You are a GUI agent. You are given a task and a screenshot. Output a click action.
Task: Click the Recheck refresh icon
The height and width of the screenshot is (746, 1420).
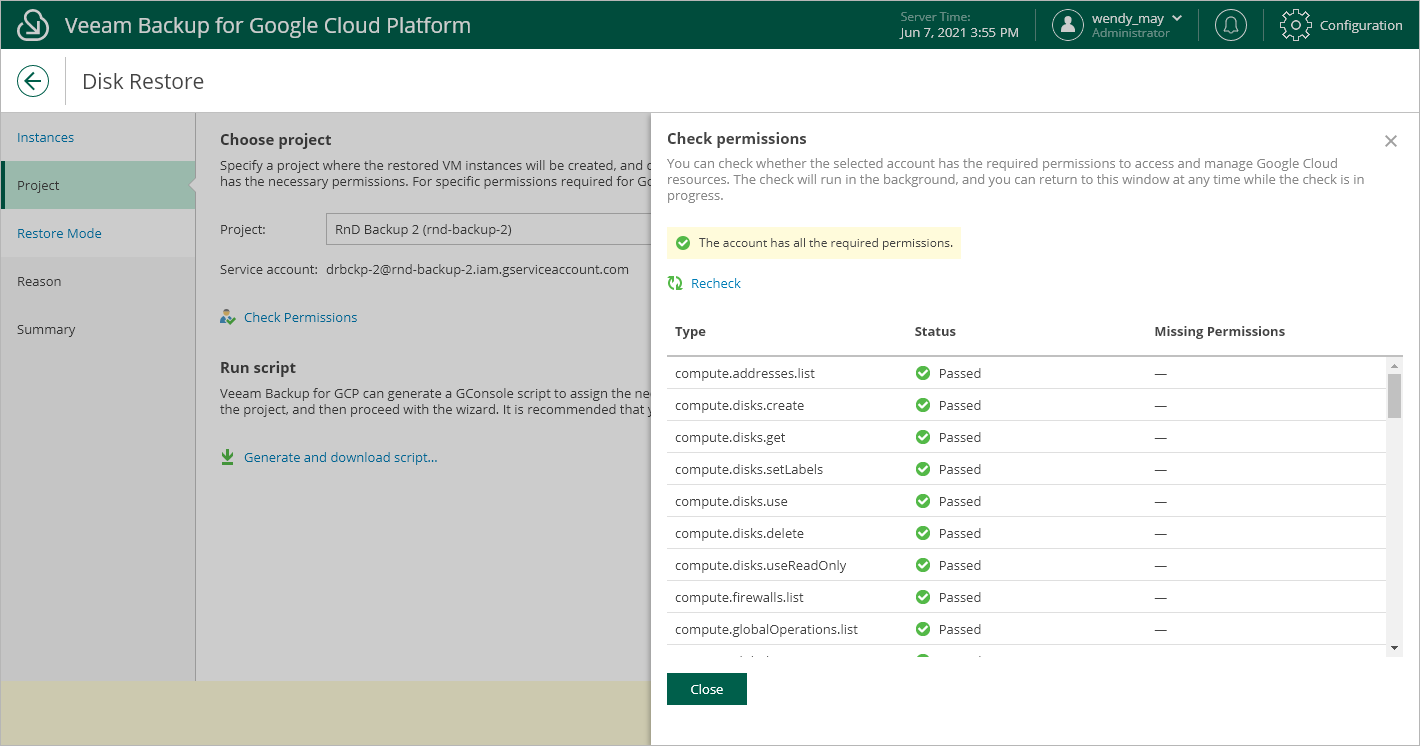[675, 283]
